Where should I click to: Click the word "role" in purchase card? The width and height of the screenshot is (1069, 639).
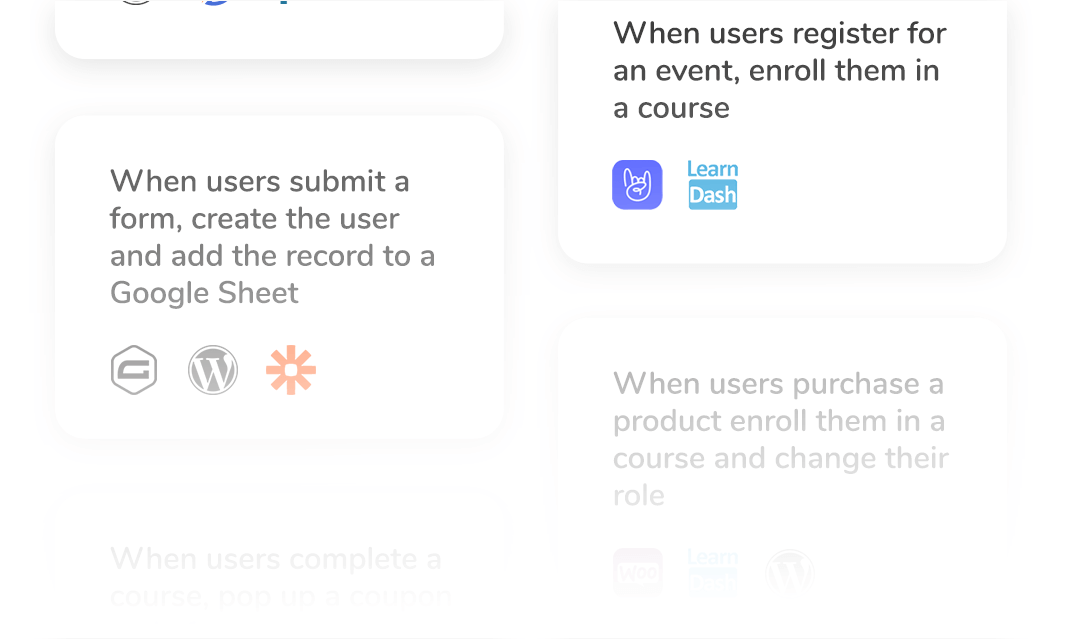(639, 496)
